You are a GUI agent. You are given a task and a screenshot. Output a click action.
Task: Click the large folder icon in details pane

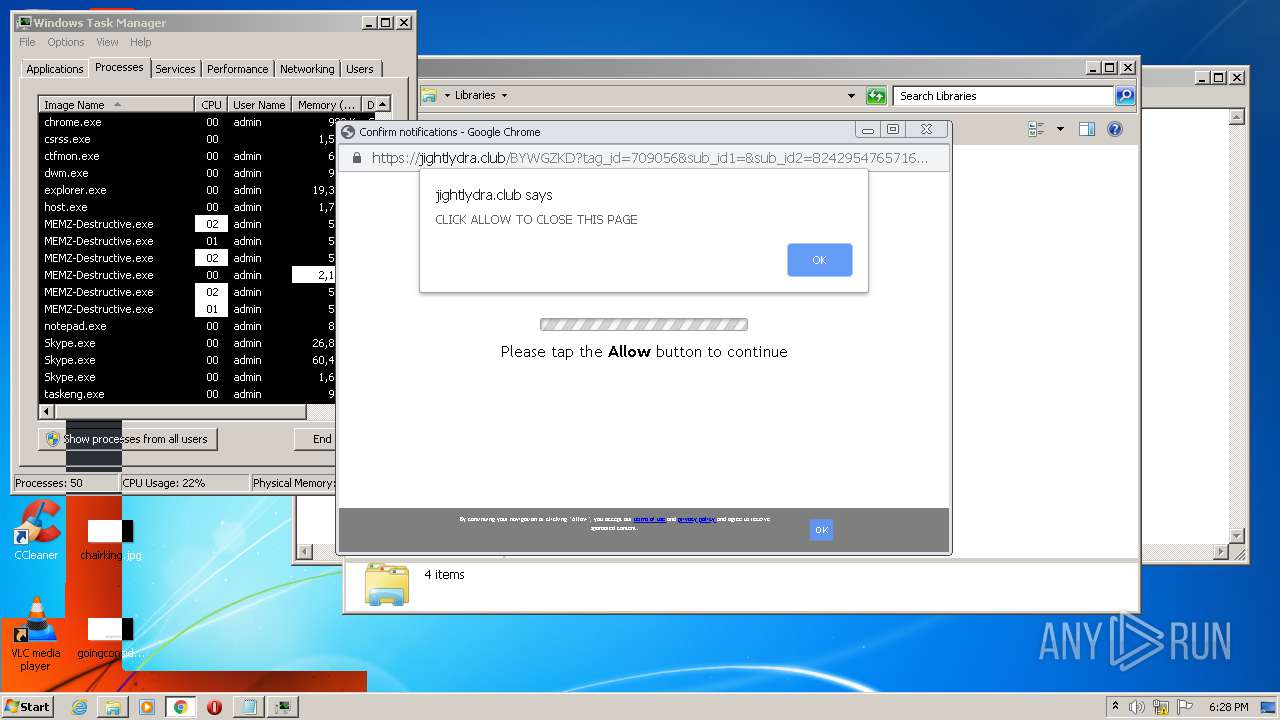click(x=387, y=585)
